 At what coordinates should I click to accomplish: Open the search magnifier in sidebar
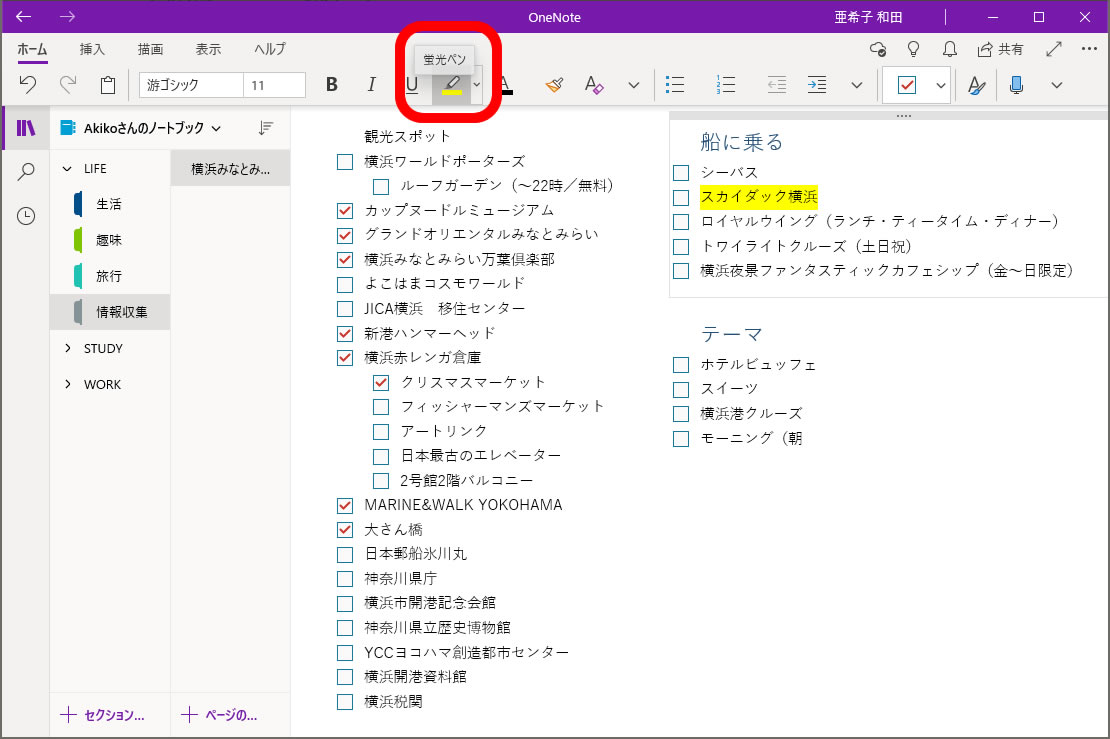(x=27, y=172)
